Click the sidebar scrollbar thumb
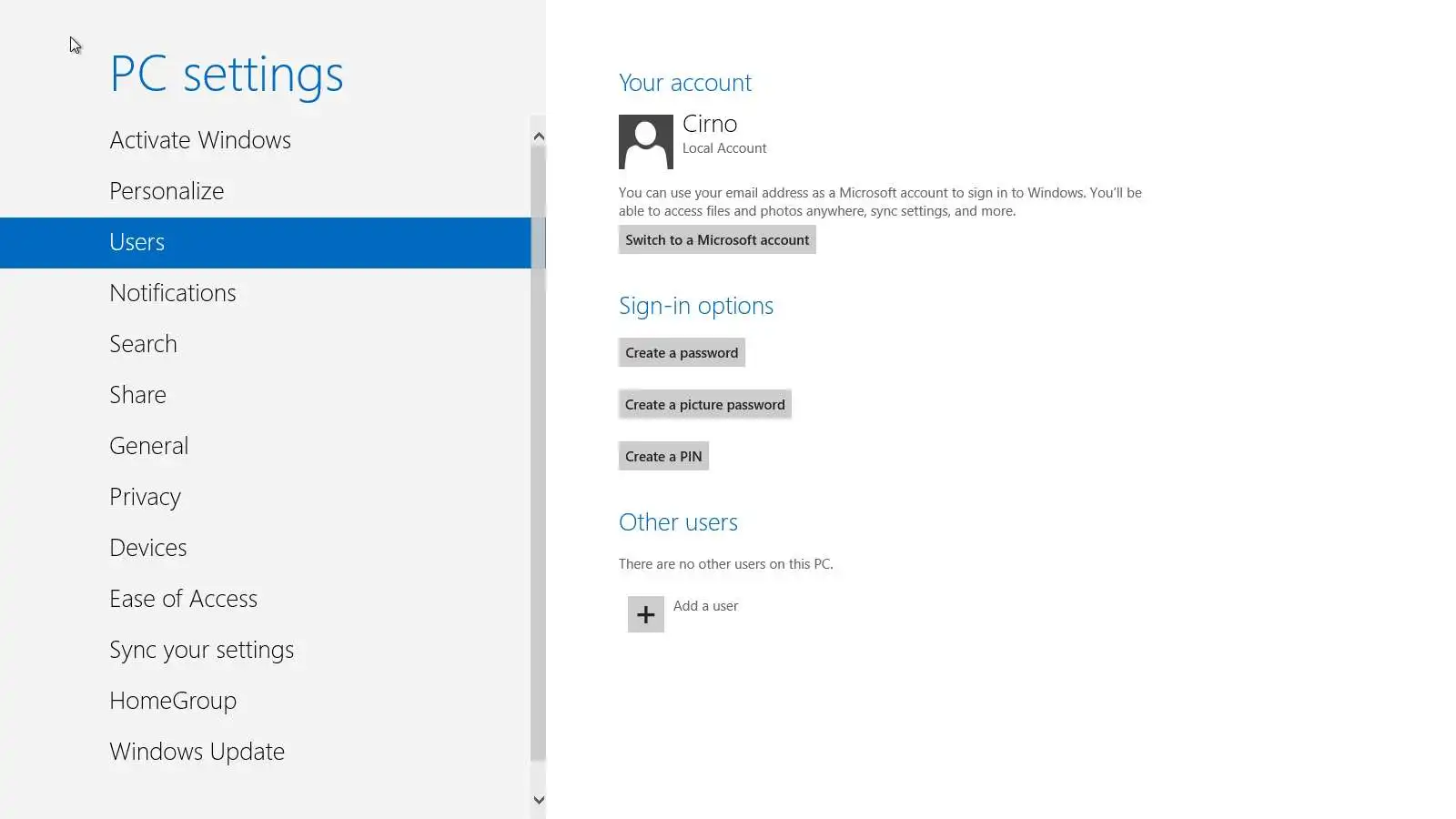 click(x=539, y=453)
